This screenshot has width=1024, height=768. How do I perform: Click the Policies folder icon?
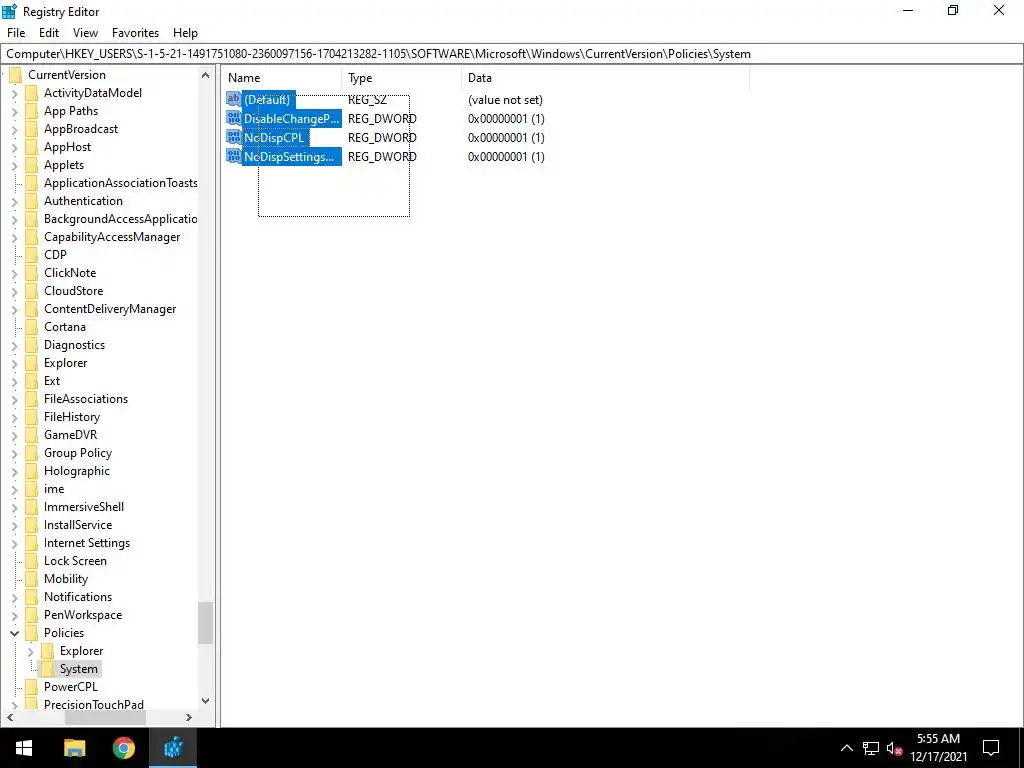pos(31,633)
